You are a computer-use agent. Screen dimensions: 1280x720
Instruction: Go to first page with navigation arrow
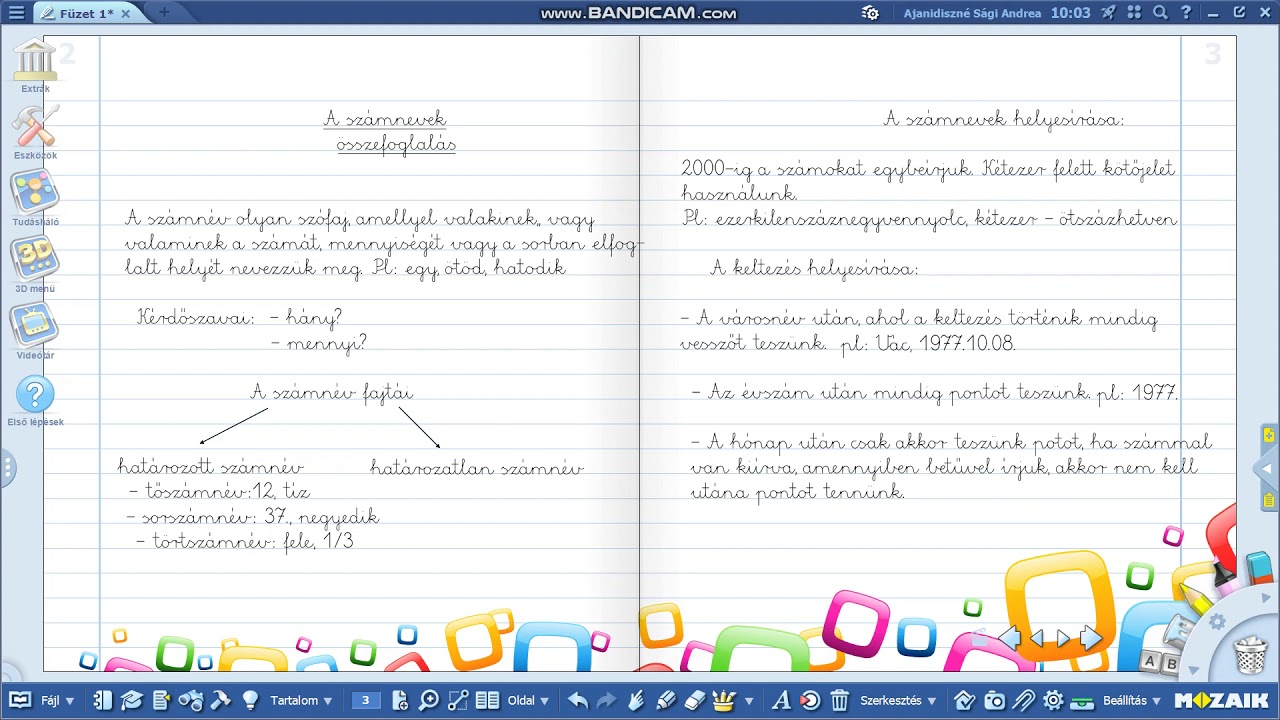tap(1009, 637)
